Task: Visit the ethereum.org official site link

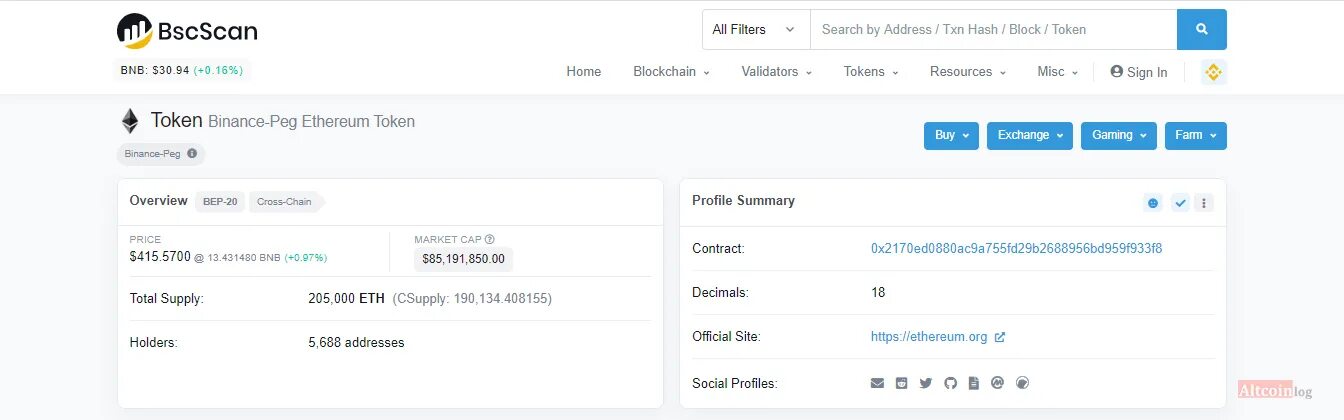Action: point(929,337)
